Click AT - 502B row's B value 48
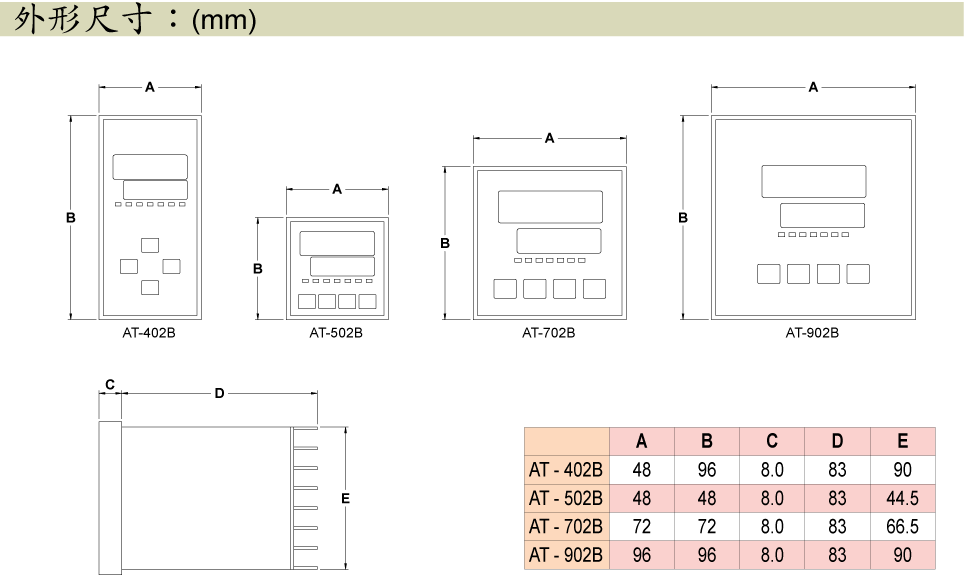Viewport: 964px width, 575px height. click(707, 498)
